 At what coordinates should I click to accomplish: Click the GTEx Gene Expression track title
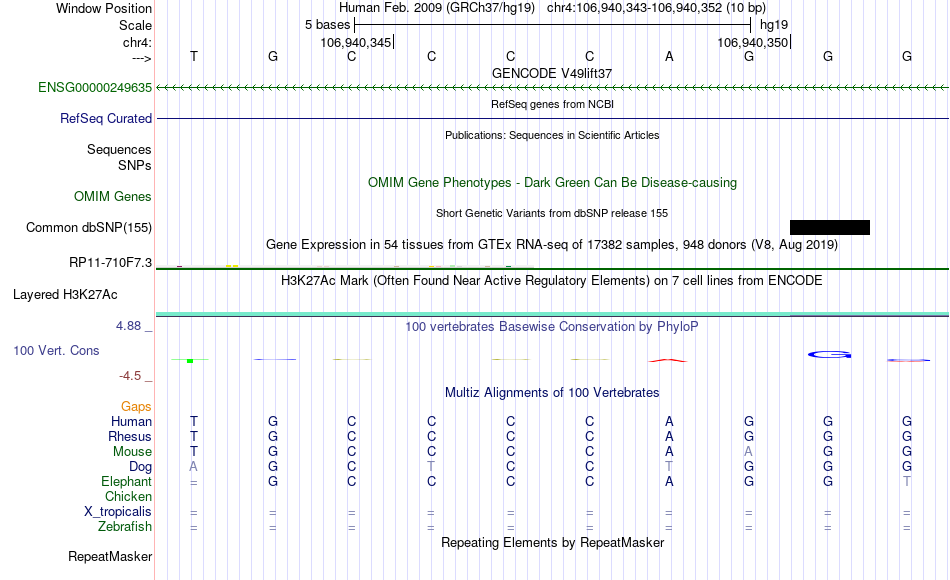(x=552, y=245)
